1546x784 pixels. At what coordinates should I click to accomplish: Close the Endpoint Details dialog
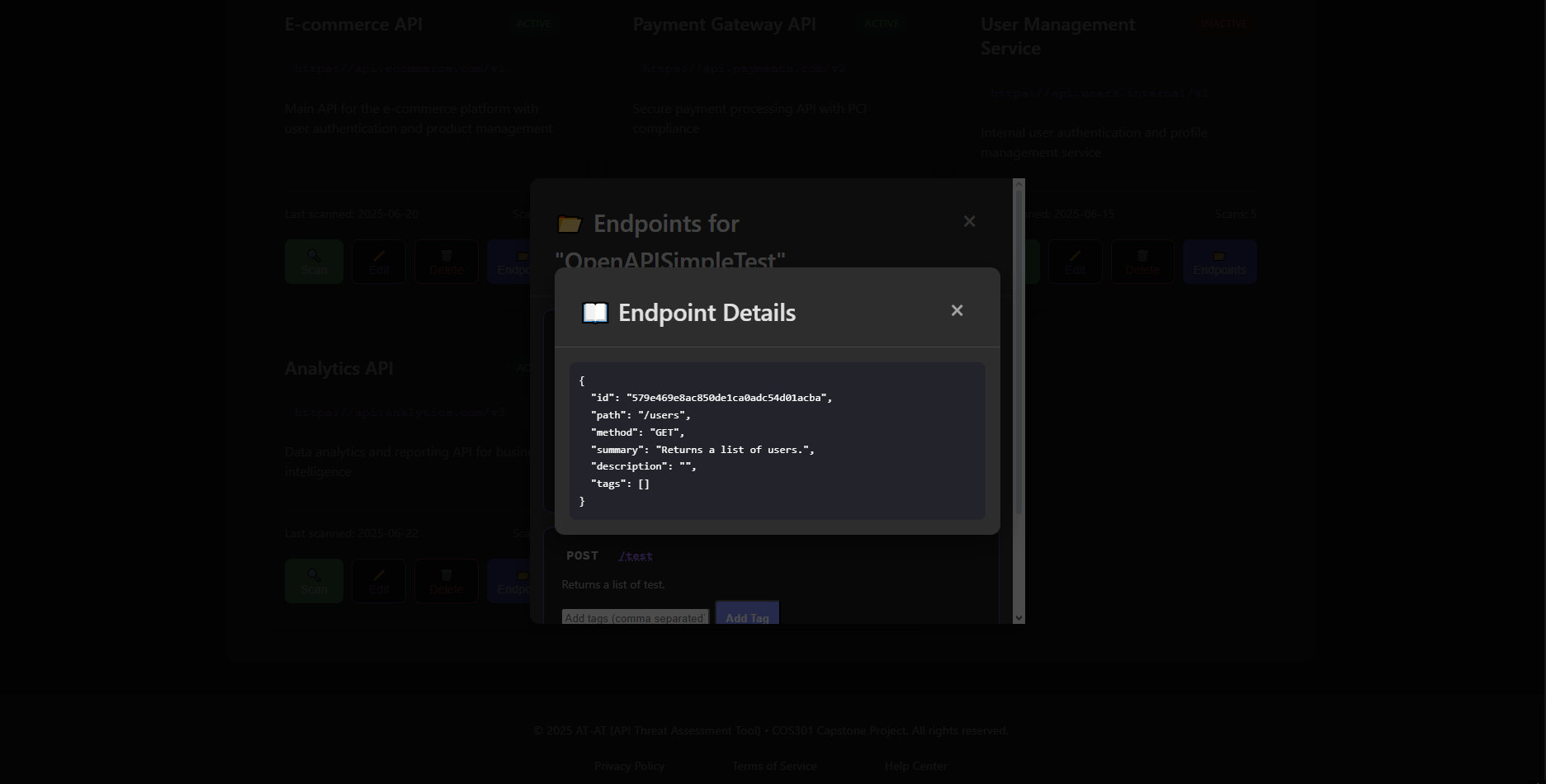point(957,310)
